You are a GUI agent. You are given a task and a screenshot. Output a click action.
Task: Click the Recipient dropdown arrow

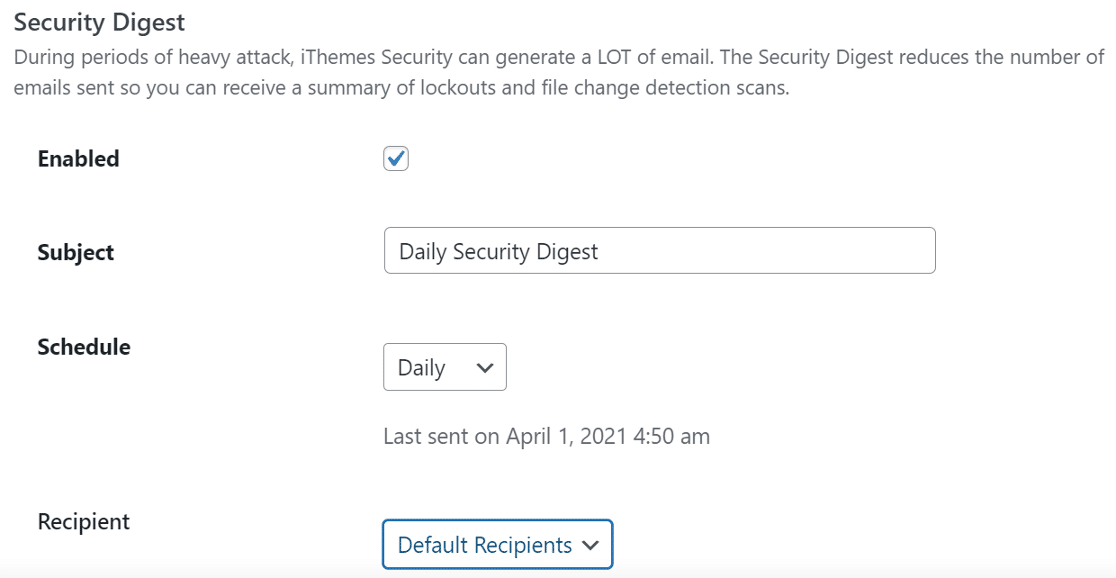pyautogui.click(x=589, y=545)
